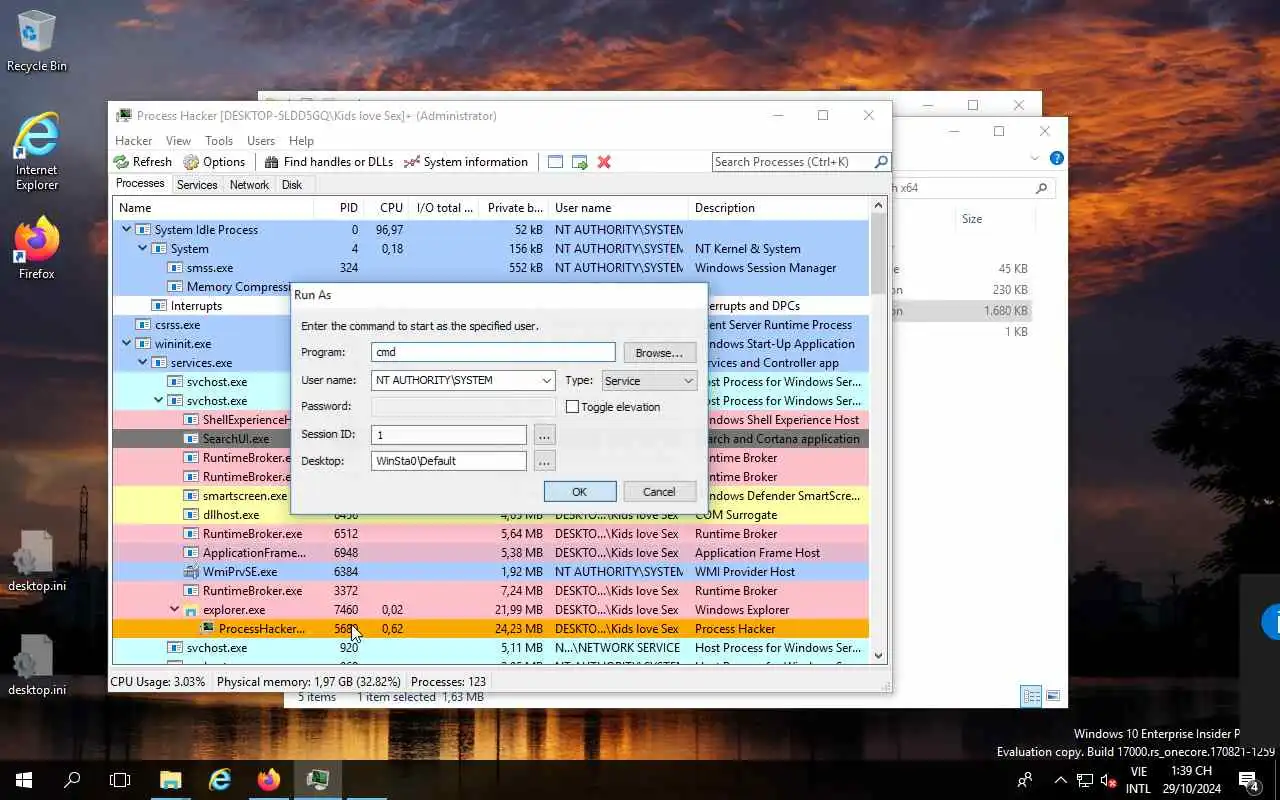
Task: Expand the File Explorer ribbon chevron
Action: (x=1035, y=158)
